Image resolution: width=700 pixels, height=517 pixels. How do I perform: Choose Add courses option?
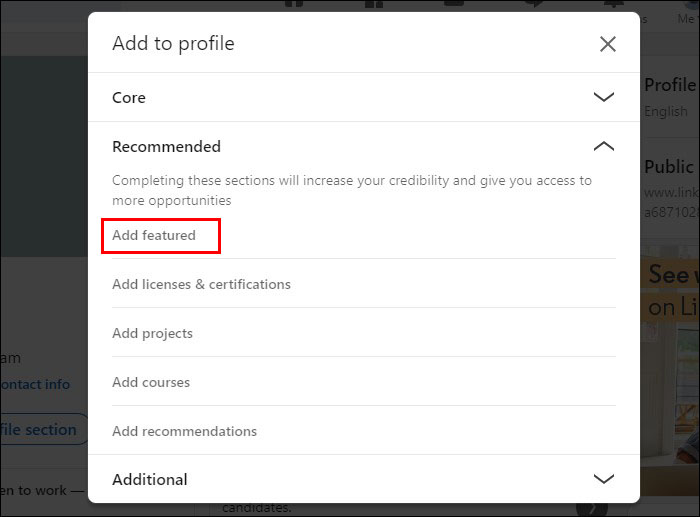coord(151,382)
